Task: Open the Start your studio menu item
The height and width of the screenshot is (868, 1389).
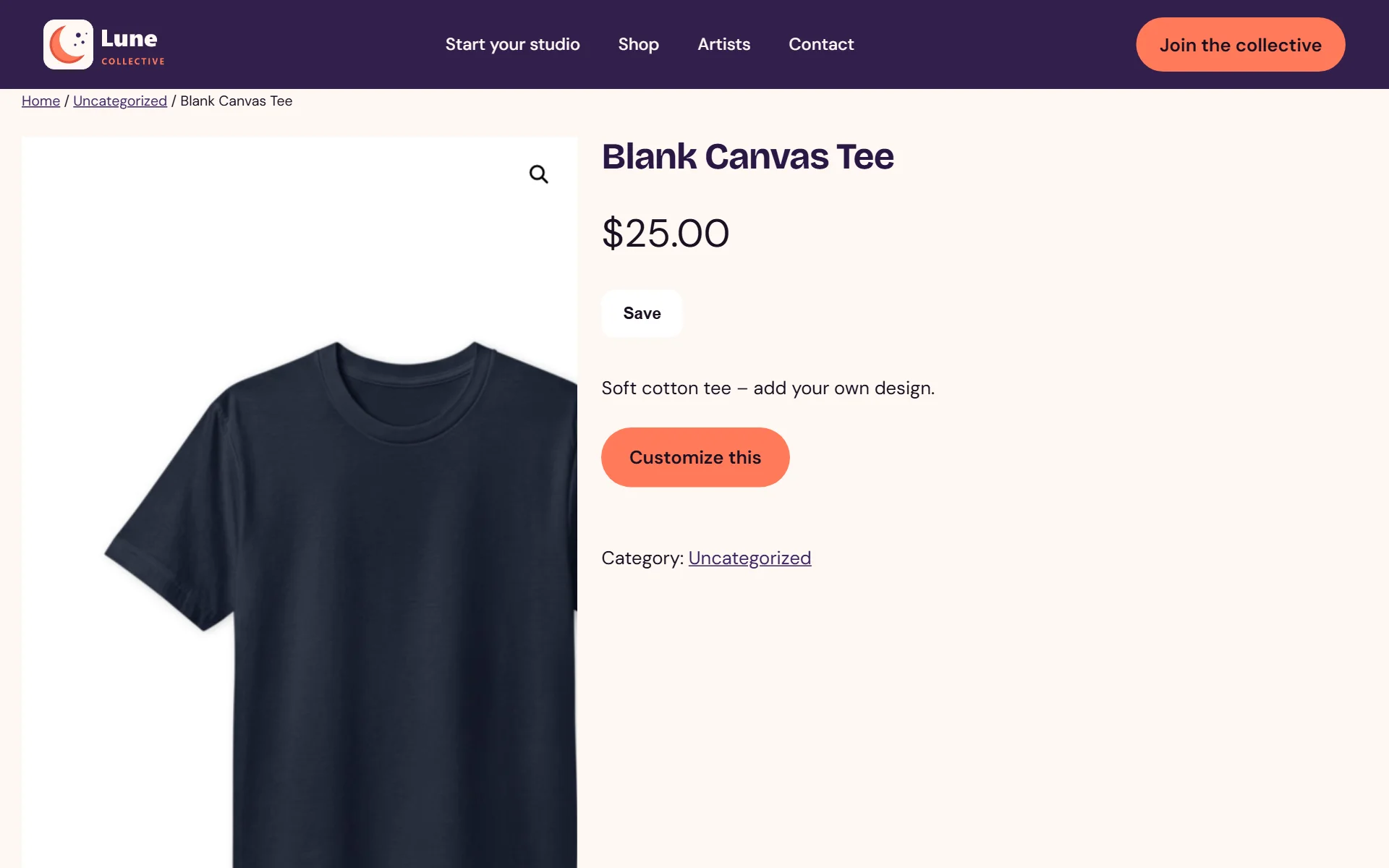Action: click(x=512, y=44)
